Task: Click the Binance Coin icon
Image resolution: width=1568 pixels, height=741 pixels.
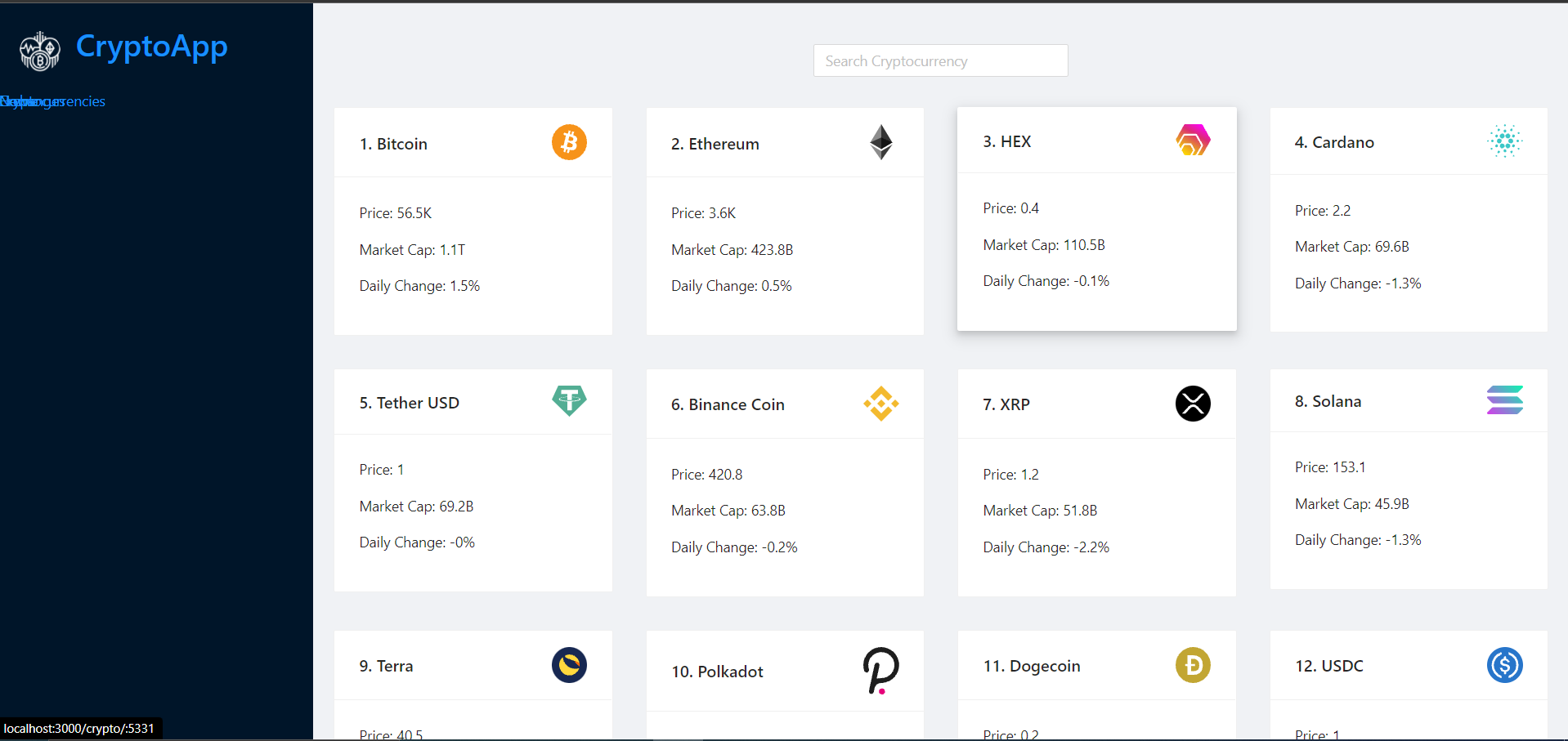Action: pos(881,404)
